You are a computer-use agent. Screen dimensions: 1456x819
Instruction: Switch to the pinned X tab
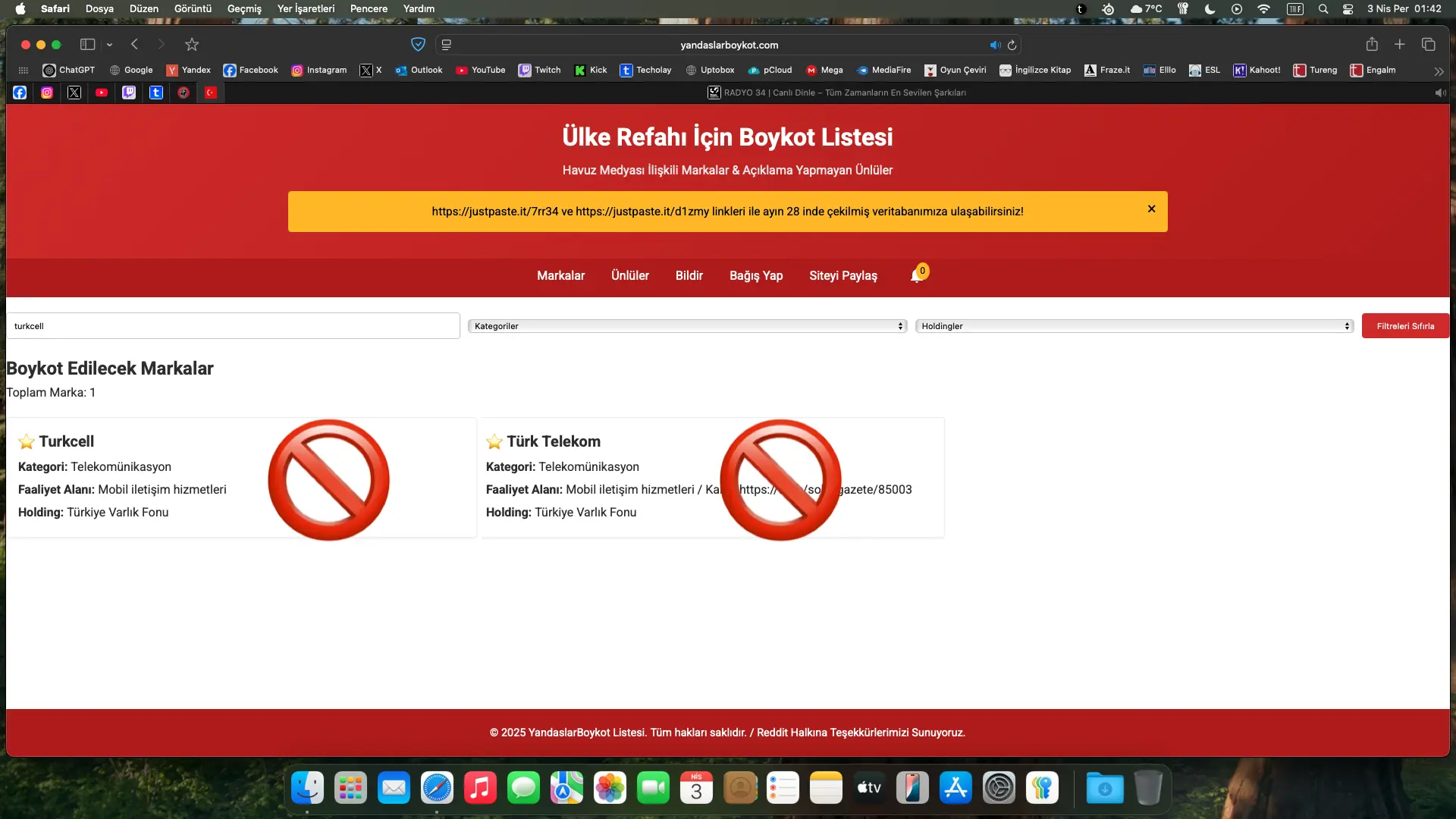point(74,93)
